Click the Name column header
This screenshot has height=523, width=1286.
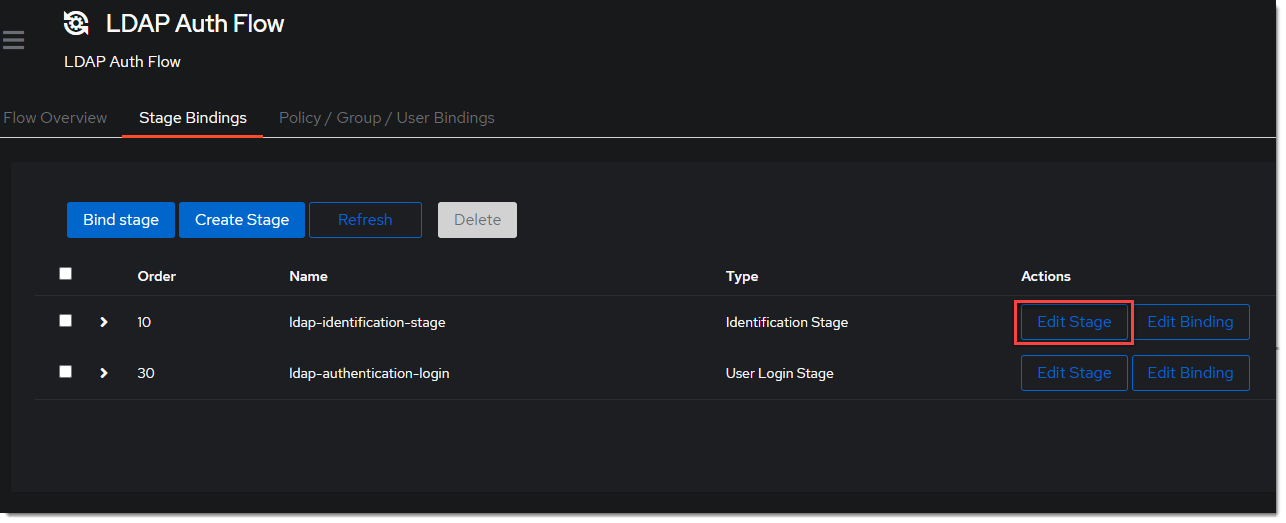308,276
